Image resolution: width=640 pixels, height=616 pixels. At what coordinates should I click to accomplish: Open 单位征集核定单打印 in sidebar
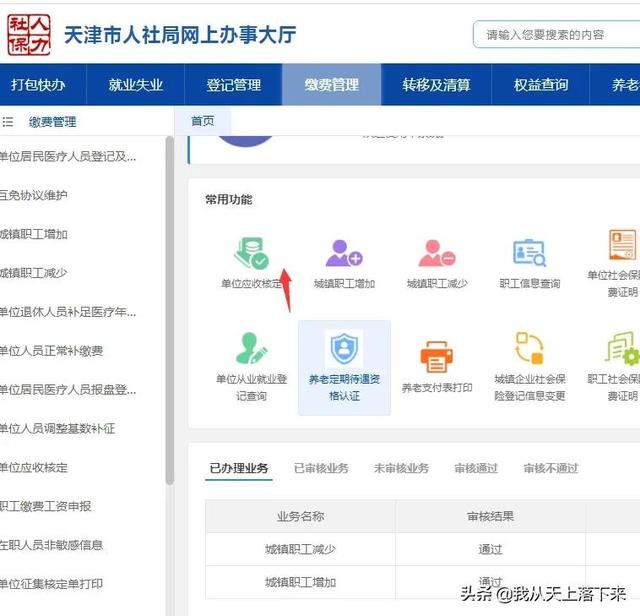pyautogui.click(x=51, y=584)
